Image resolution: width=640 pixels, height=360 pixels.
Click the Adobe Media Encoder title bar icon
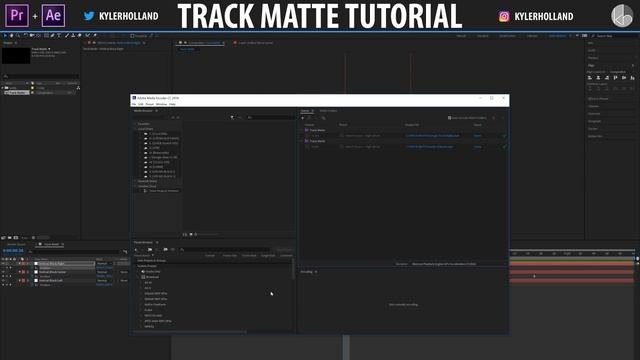click(x=134, y=98)
